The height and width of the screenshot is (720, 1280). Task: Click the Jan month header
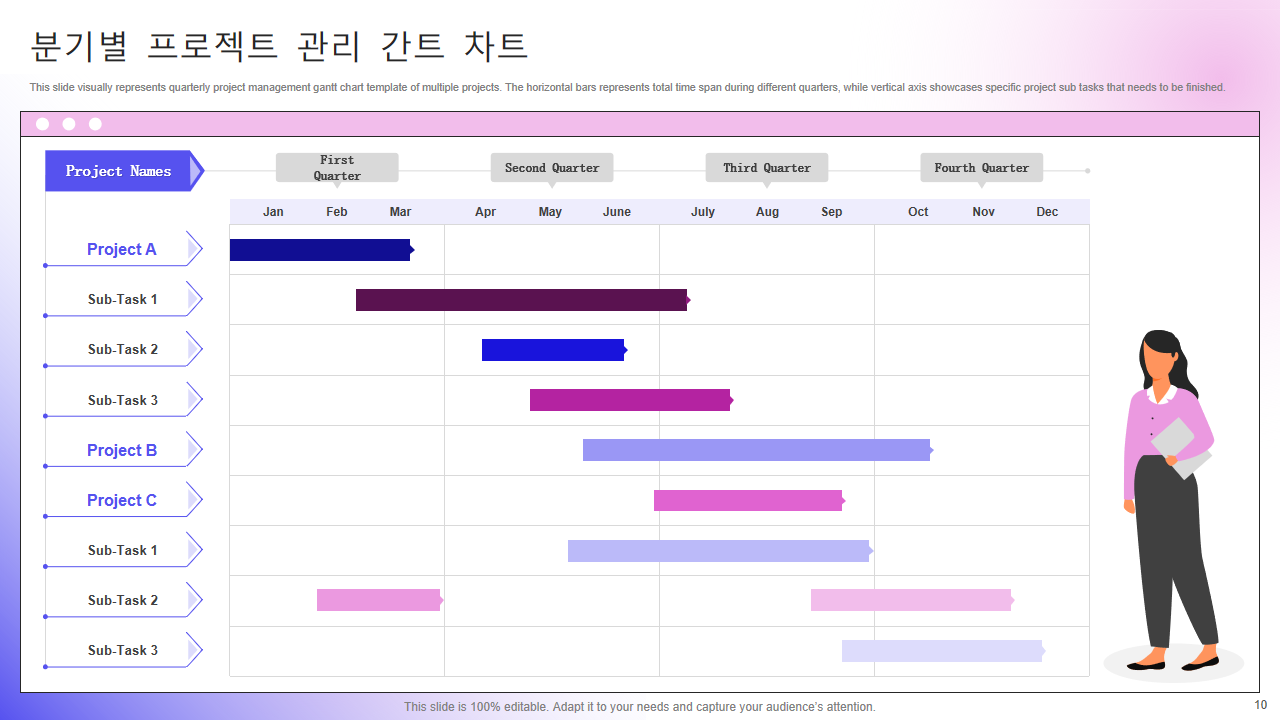pyautogui.click(x=273, y=212)
